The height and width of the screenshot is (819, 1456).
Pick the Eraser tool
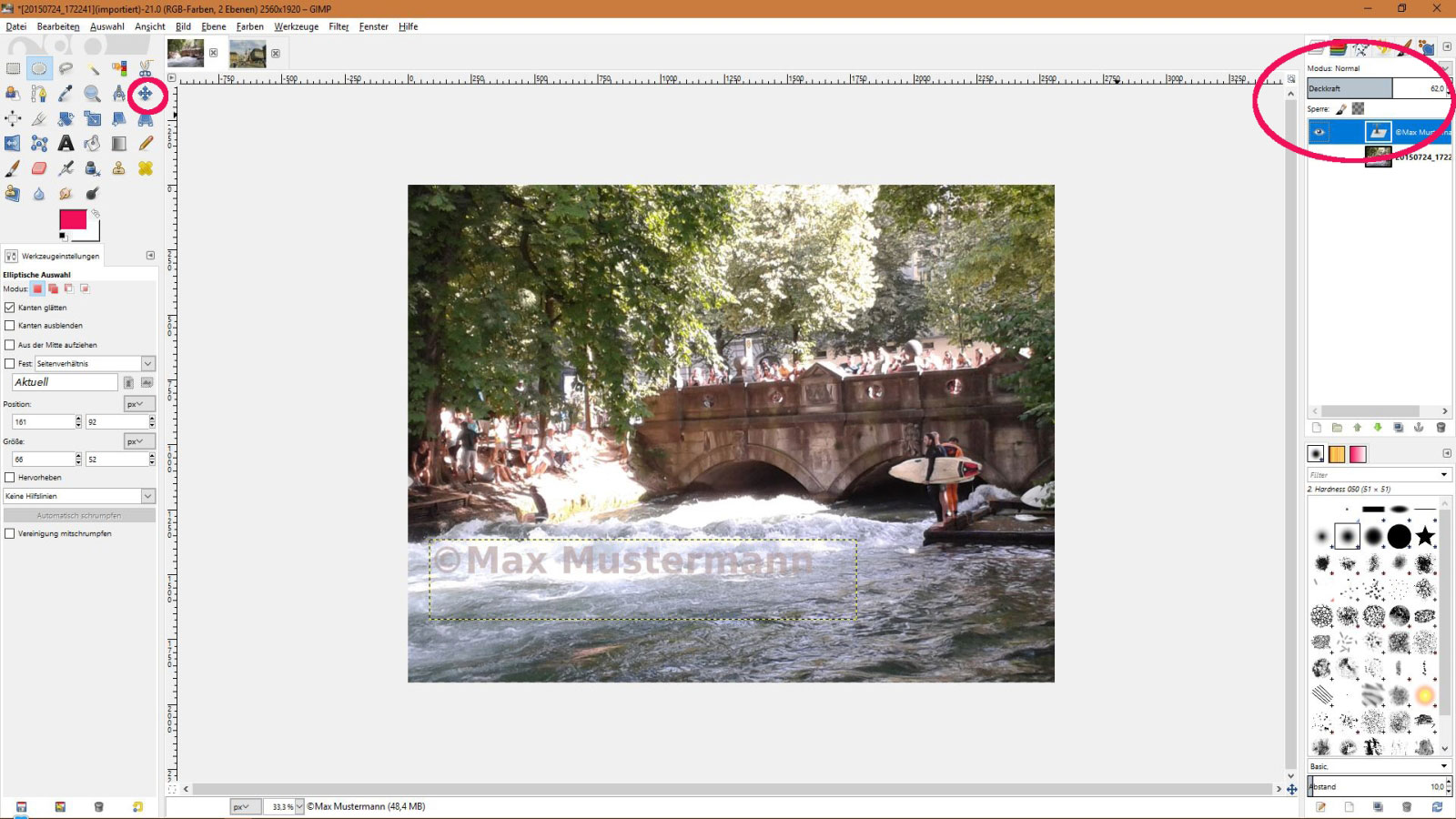coord(39,168)
